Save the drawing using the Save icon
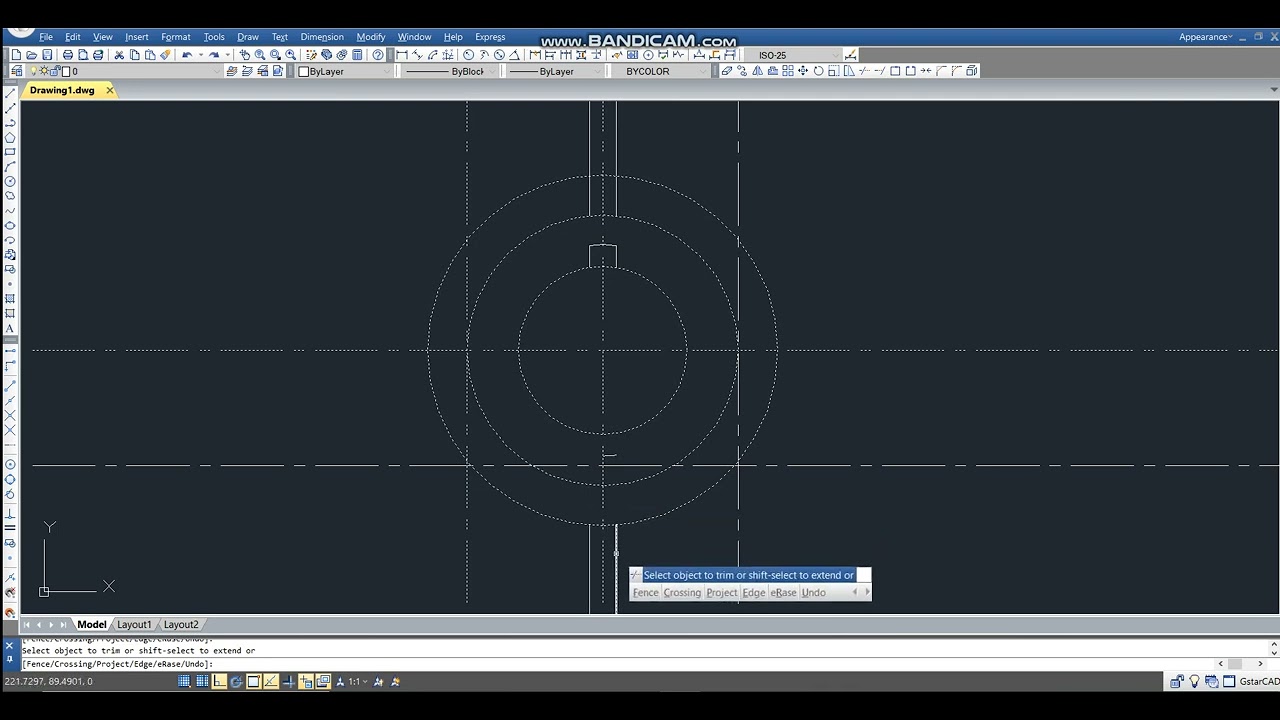 click(x=47, y=55)
